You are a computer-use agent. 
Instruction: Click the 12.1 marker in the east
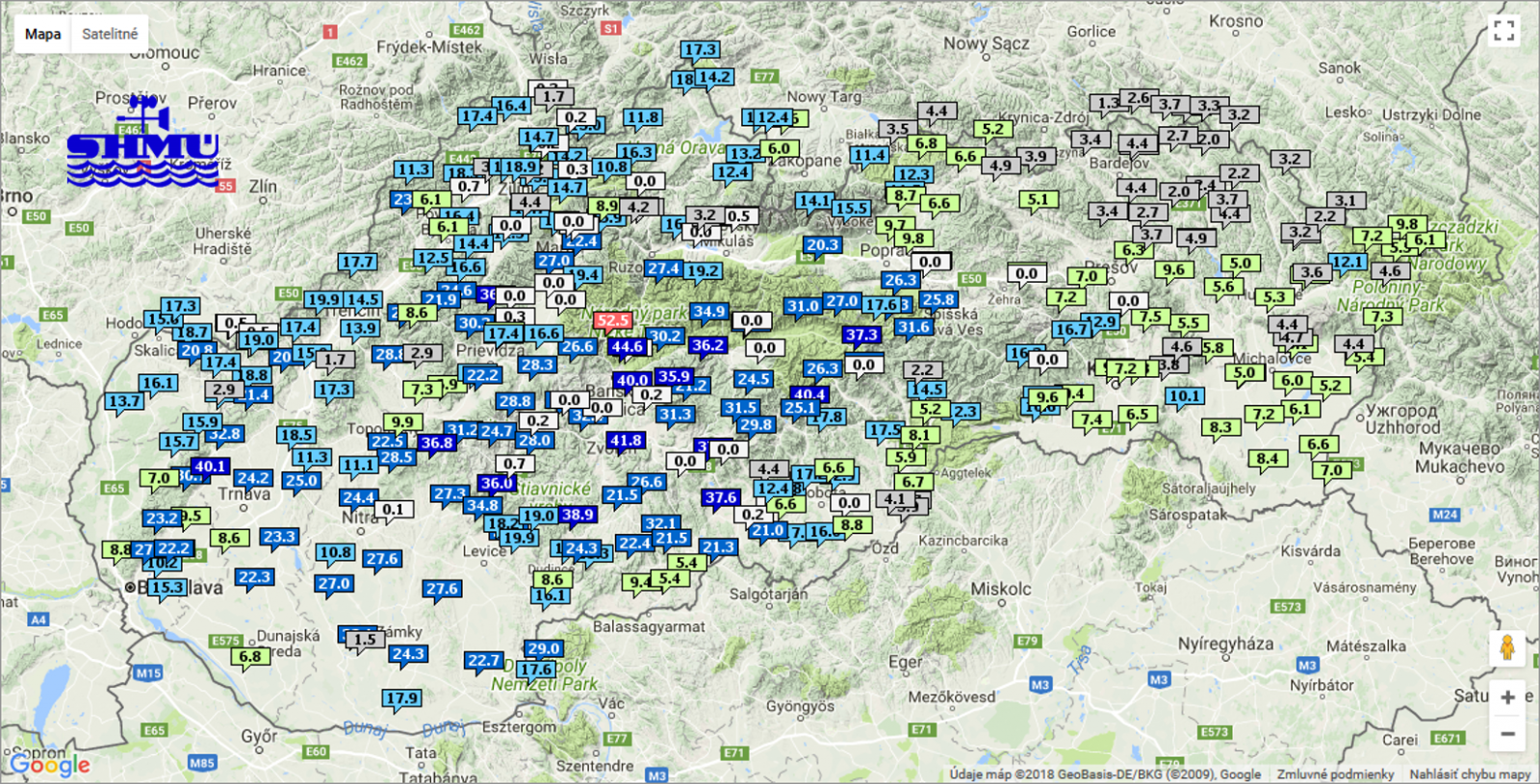click(1347, 263)
